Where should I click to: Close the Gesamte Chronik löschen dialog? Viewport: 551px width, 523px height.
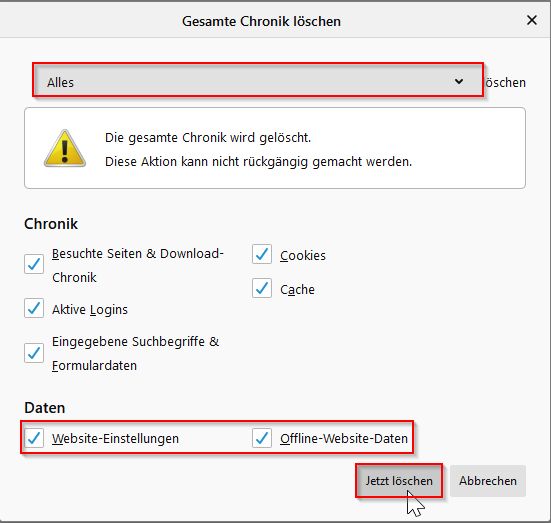coord(532,20)
